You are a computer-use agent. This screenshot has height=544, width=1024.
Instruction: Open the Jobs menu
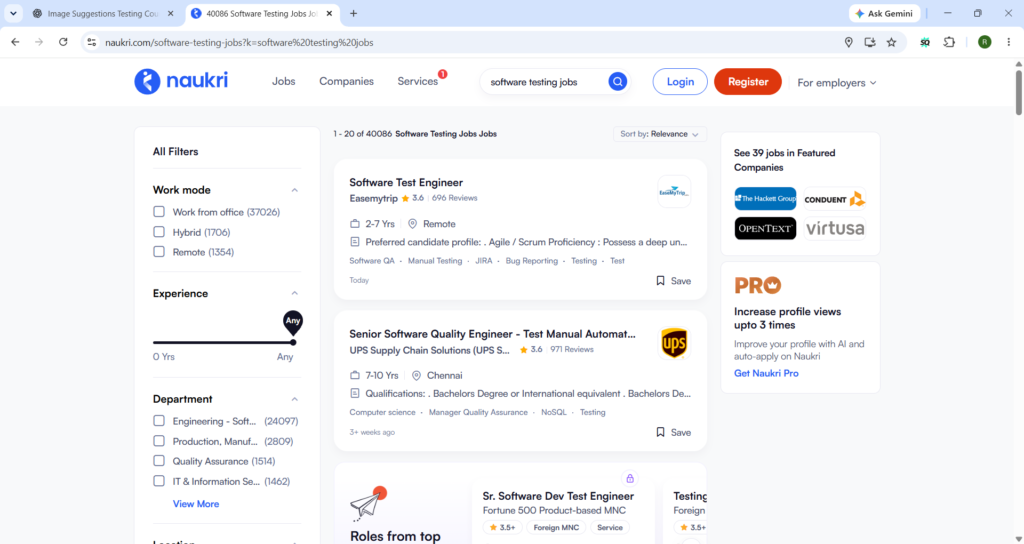[x=283, y=81]
